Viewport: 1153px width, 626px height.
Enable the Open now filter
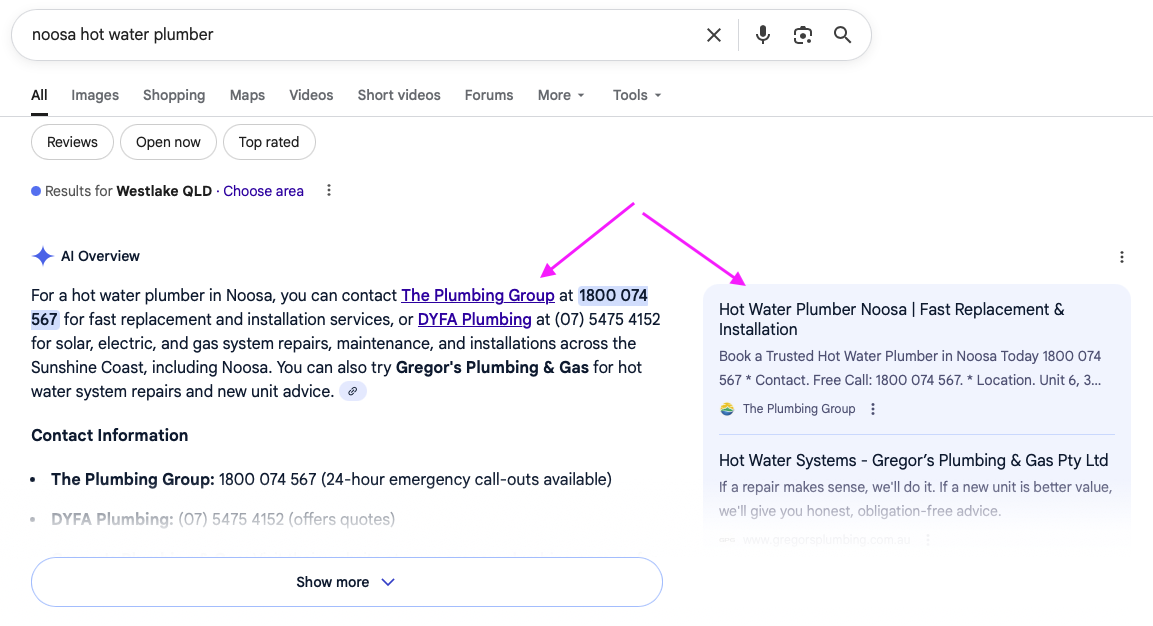pyautogui.click(x=167, y=142)
